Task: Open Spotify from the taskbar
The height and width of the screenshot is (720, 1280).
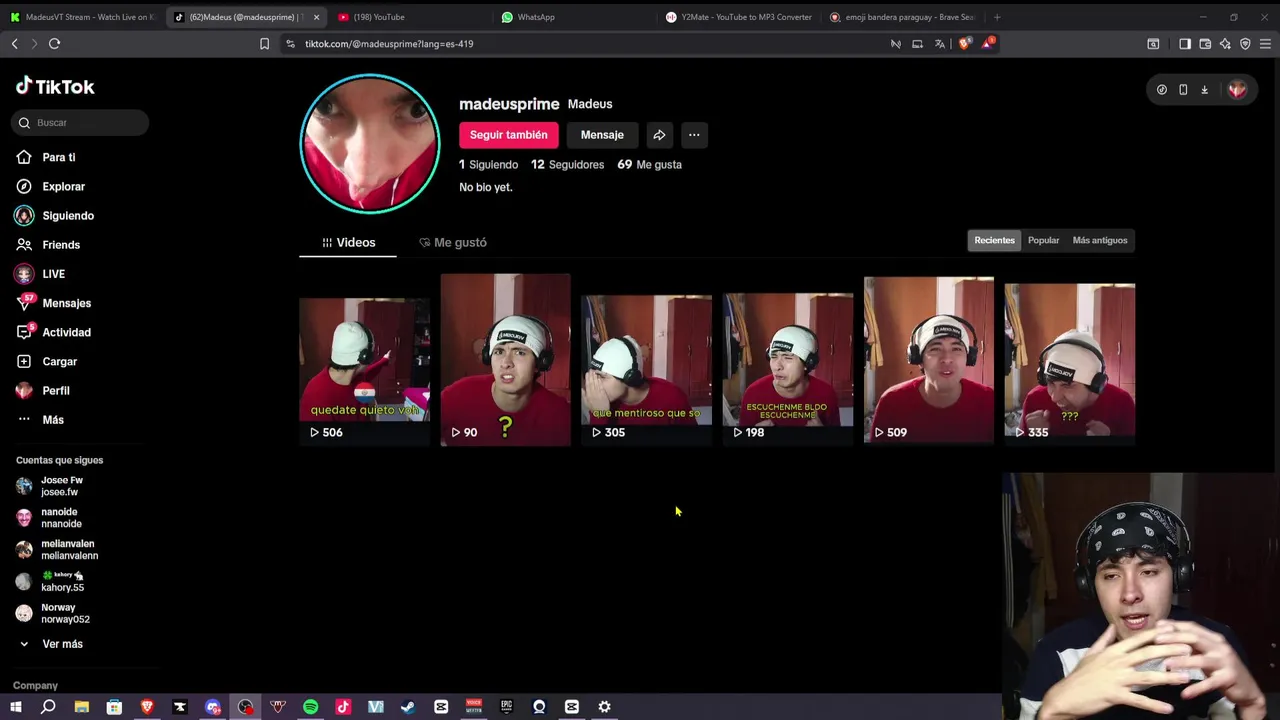Action: (x=310, y=707)
